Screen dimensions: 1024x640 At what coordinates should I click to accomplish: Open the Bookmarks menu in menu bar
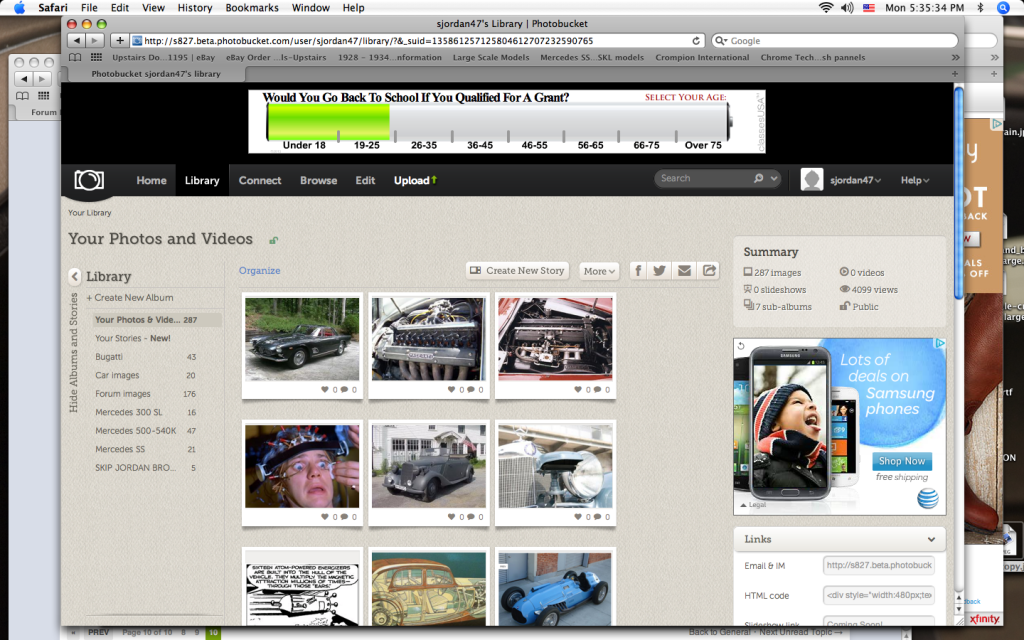(252, 8)
